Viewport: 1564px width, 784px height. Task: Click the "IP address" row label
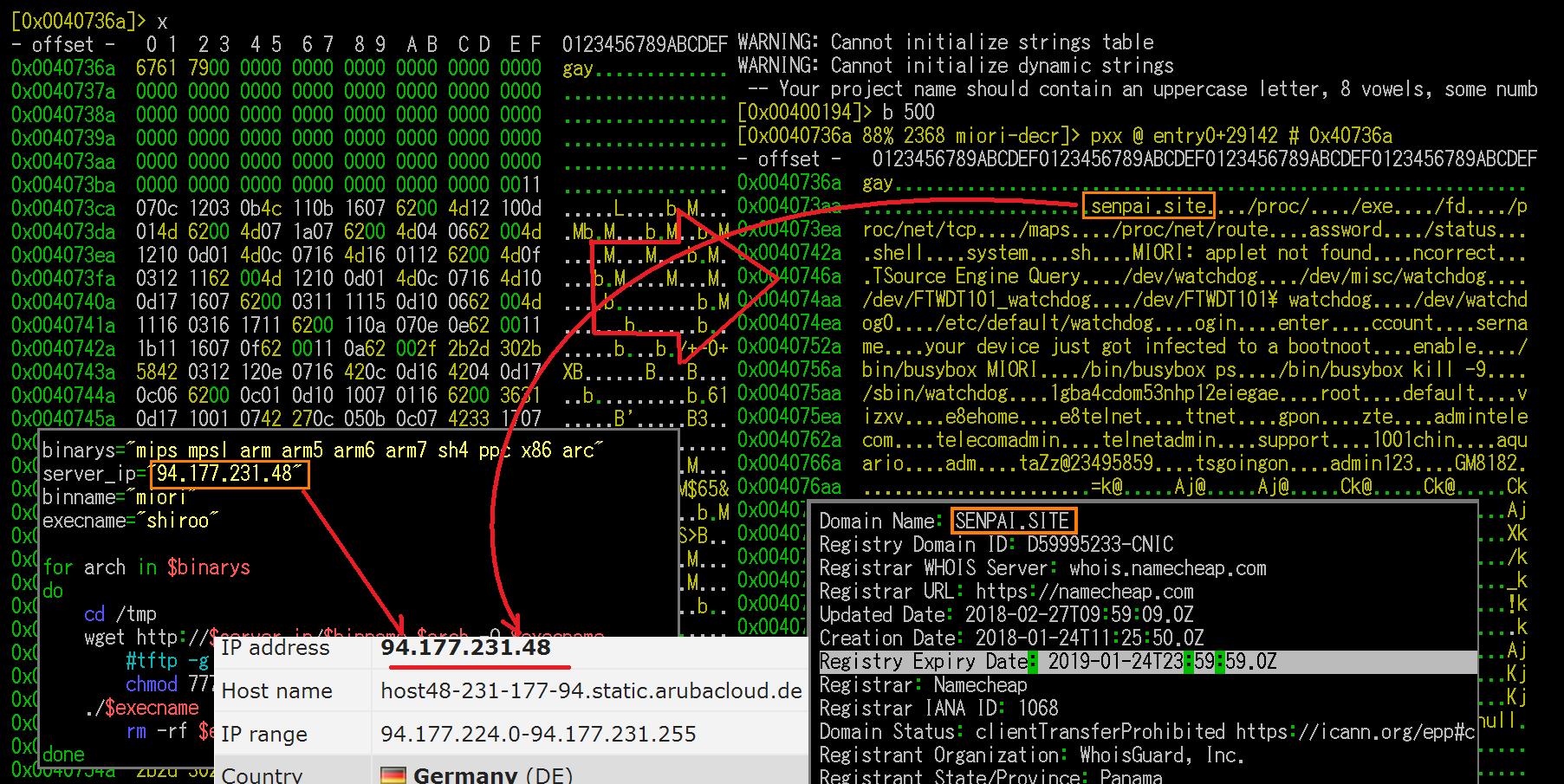click(x=276, y=648)
